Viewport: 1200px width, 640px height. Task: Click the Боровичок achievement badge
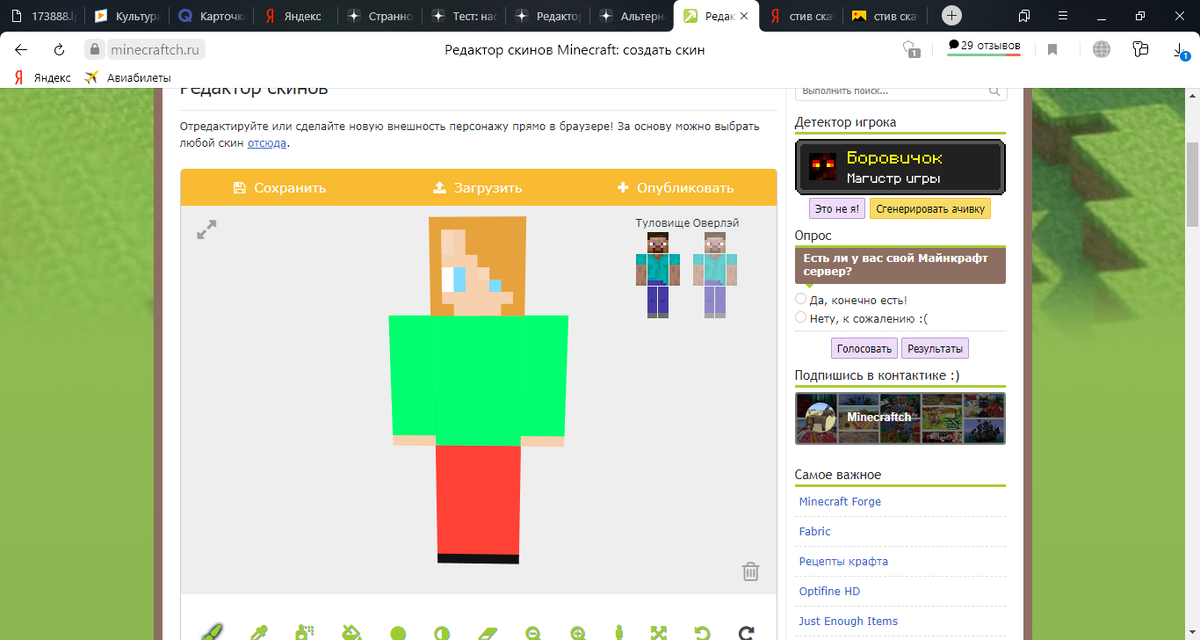[900, 167]
